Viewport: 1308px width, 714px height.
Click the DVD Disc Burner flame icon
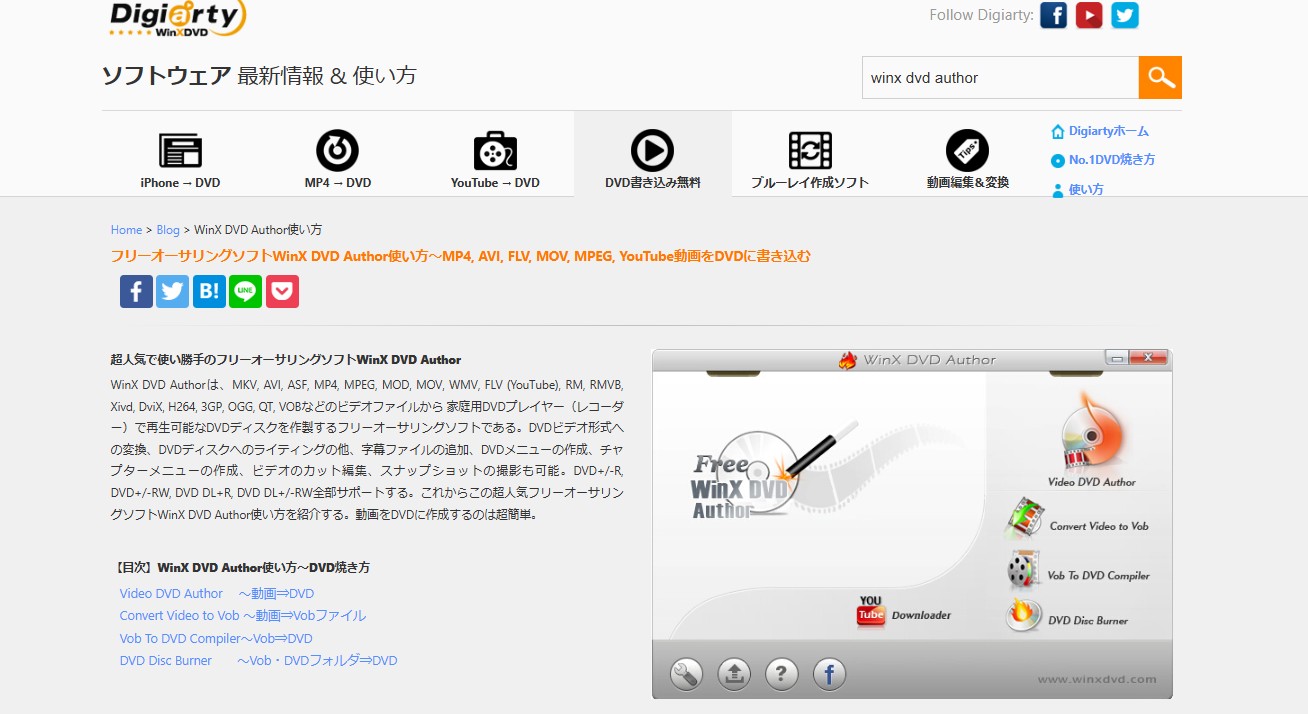(1022, 616)
